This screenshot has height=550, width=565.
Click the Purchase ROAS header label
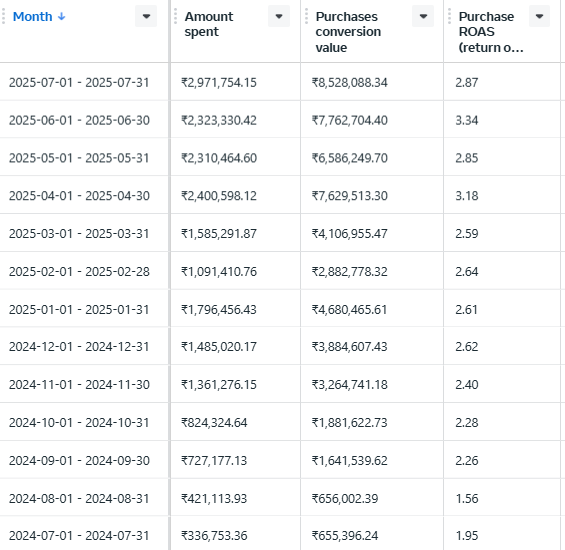click(x=490, y=32)
